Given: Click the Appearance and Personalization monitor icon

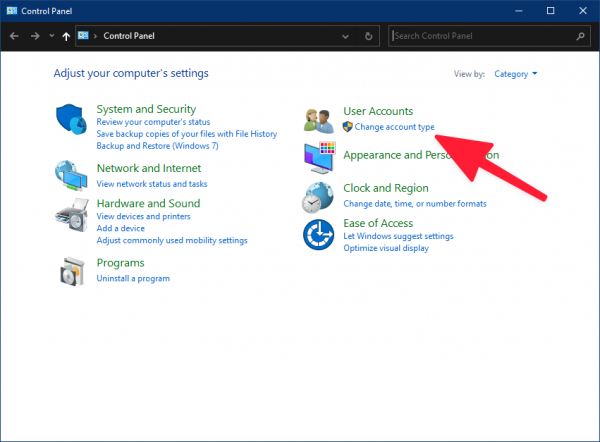Looking at the screenshot, I should pyautogui.click(x=320, y=158).
